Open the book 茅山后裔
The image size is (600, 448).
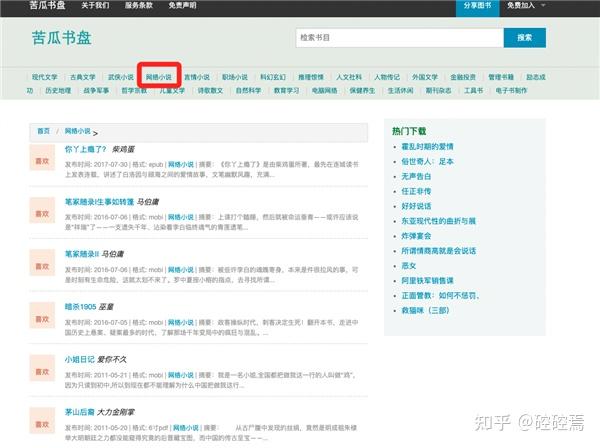pos(80,412)
